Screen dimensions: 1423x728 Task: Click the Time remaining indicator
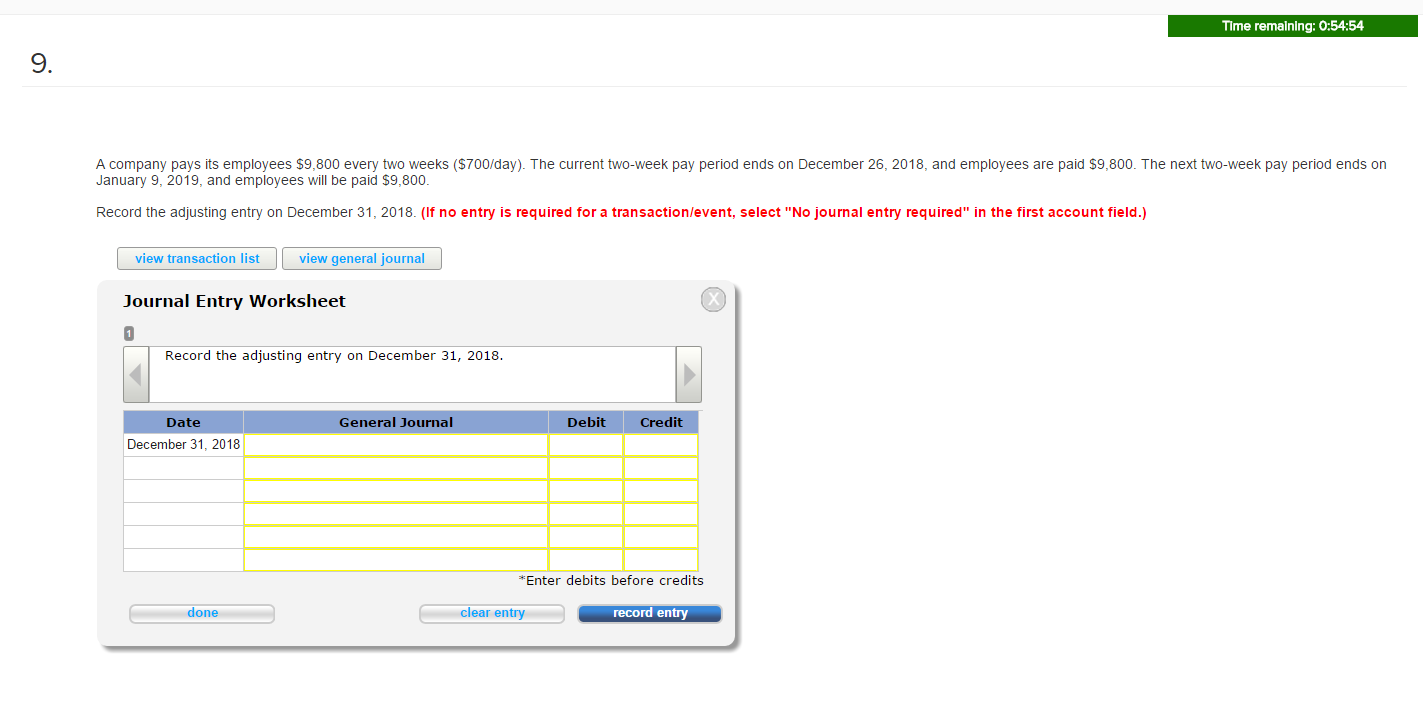(1292, 26)
